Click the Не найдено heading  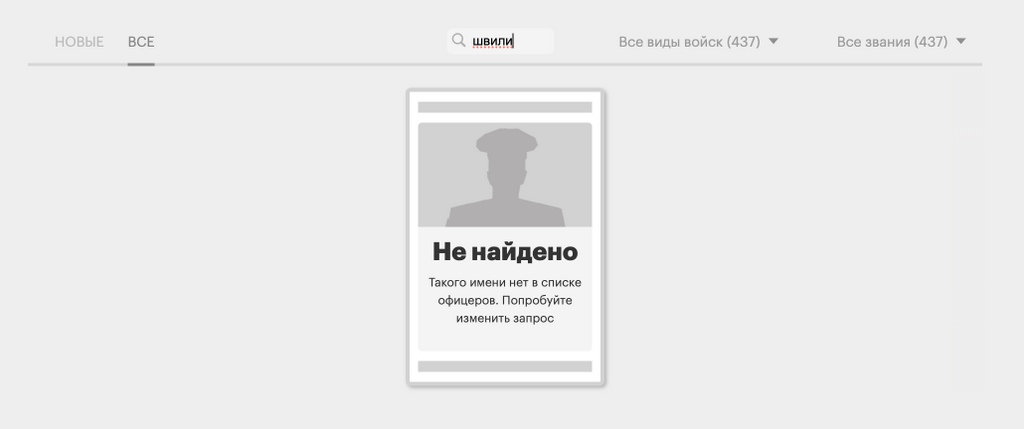pos(505,251)
